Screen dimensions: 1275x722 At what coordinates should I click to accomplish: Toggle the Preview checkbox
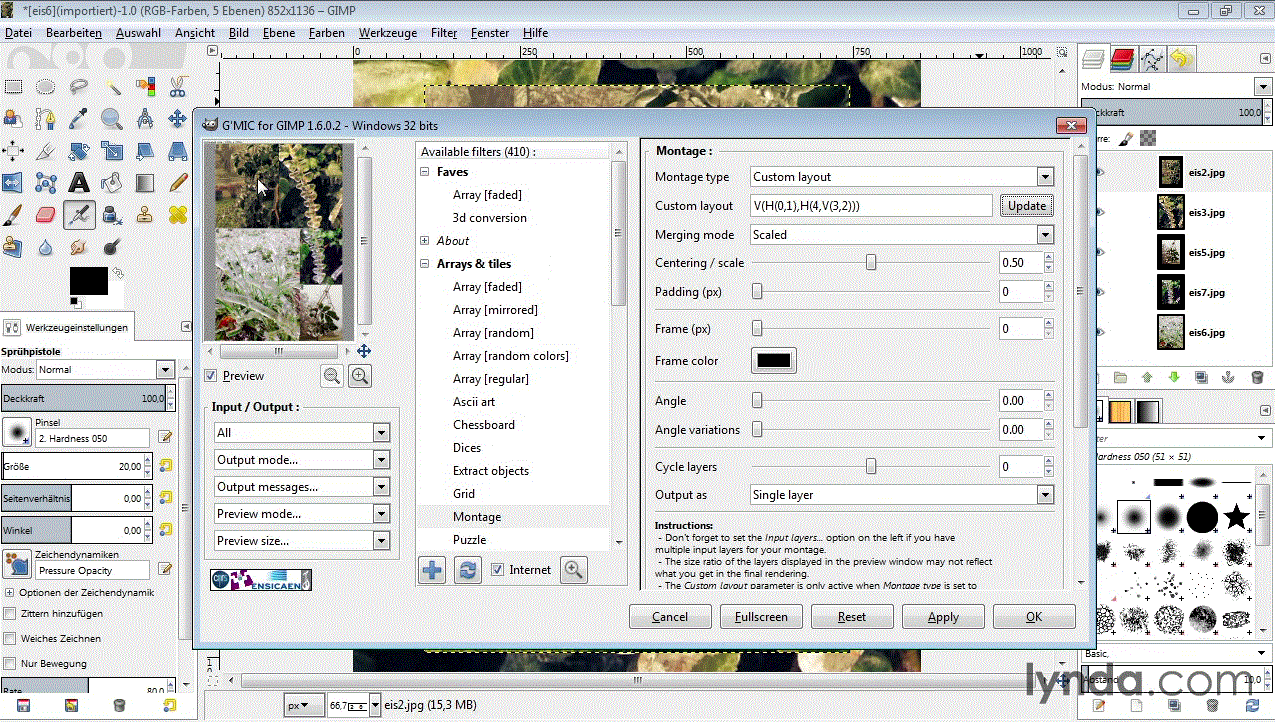pyautogui.click(x=211, y=376)
